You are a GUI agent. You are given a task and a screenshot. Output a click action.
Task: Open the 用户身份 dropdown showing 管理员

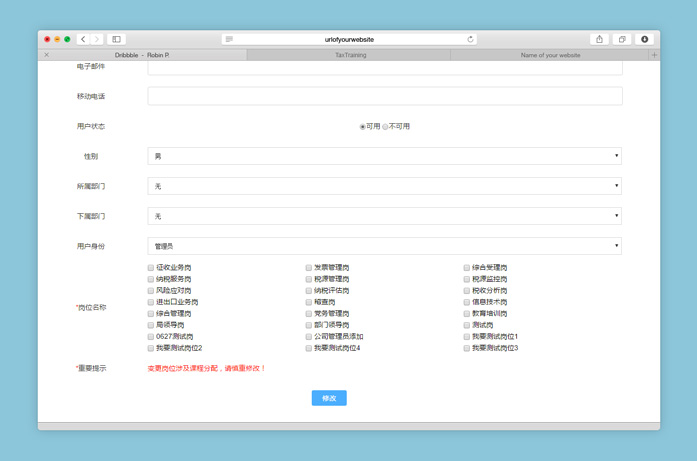point(384,246)
